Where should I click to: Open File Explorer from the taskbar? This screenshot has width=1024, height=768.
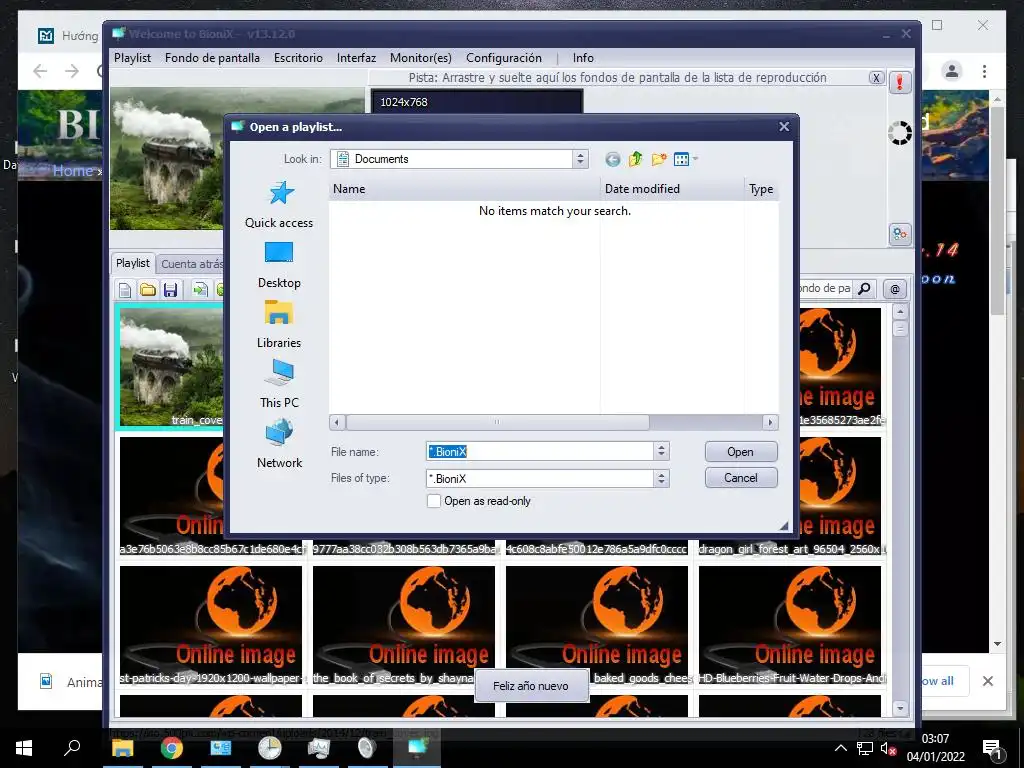pyautogui.click(x=122, y=748)
